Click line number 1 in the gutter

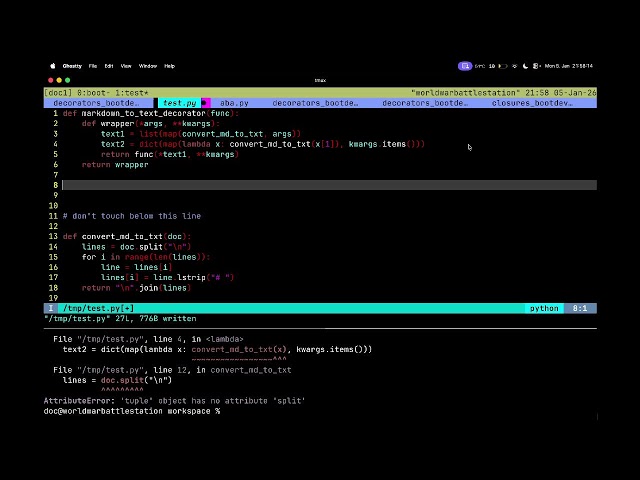tap(56, 113)
